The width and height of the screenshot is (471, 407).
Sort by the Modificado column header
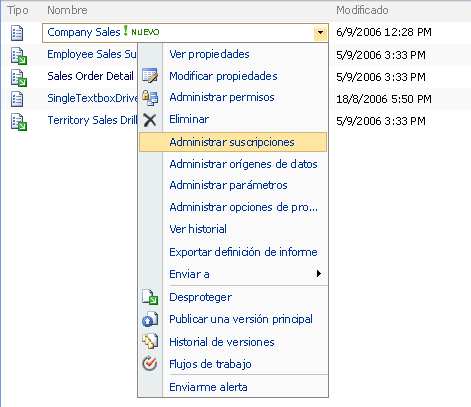pos(362,10)
